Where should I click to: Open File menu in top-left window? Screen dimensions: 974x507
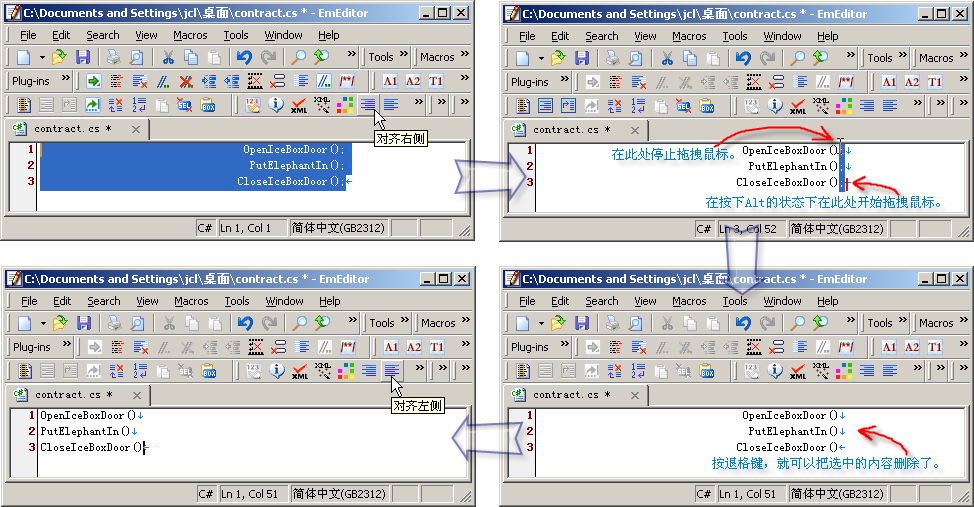coord(28,35)
